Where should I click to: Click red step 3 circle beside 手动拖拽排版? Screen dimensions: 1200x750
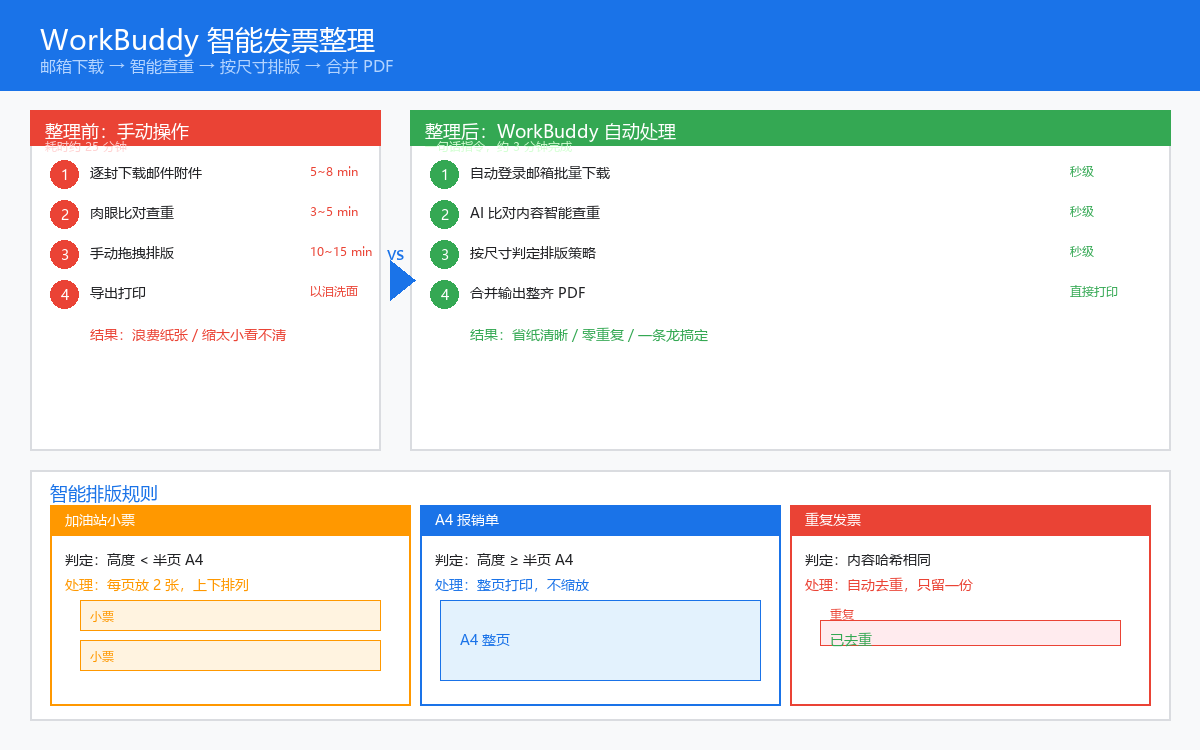coord(64,254)
